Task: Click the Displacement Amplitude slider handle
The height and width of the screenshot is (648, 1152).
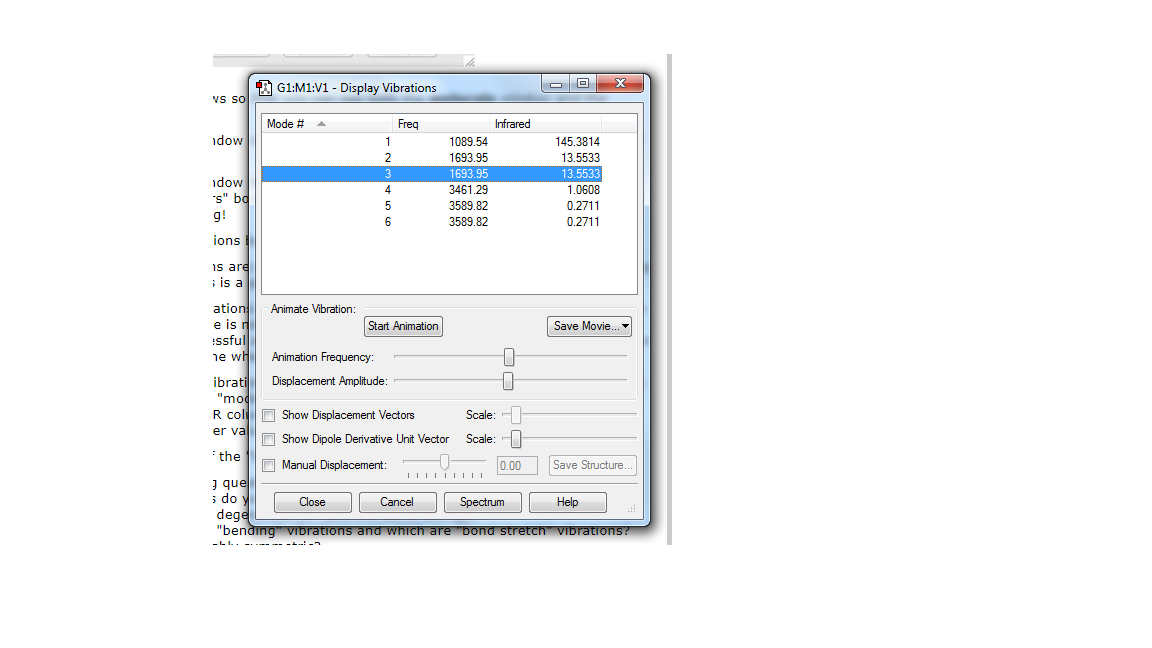Action: pos(508,381)
